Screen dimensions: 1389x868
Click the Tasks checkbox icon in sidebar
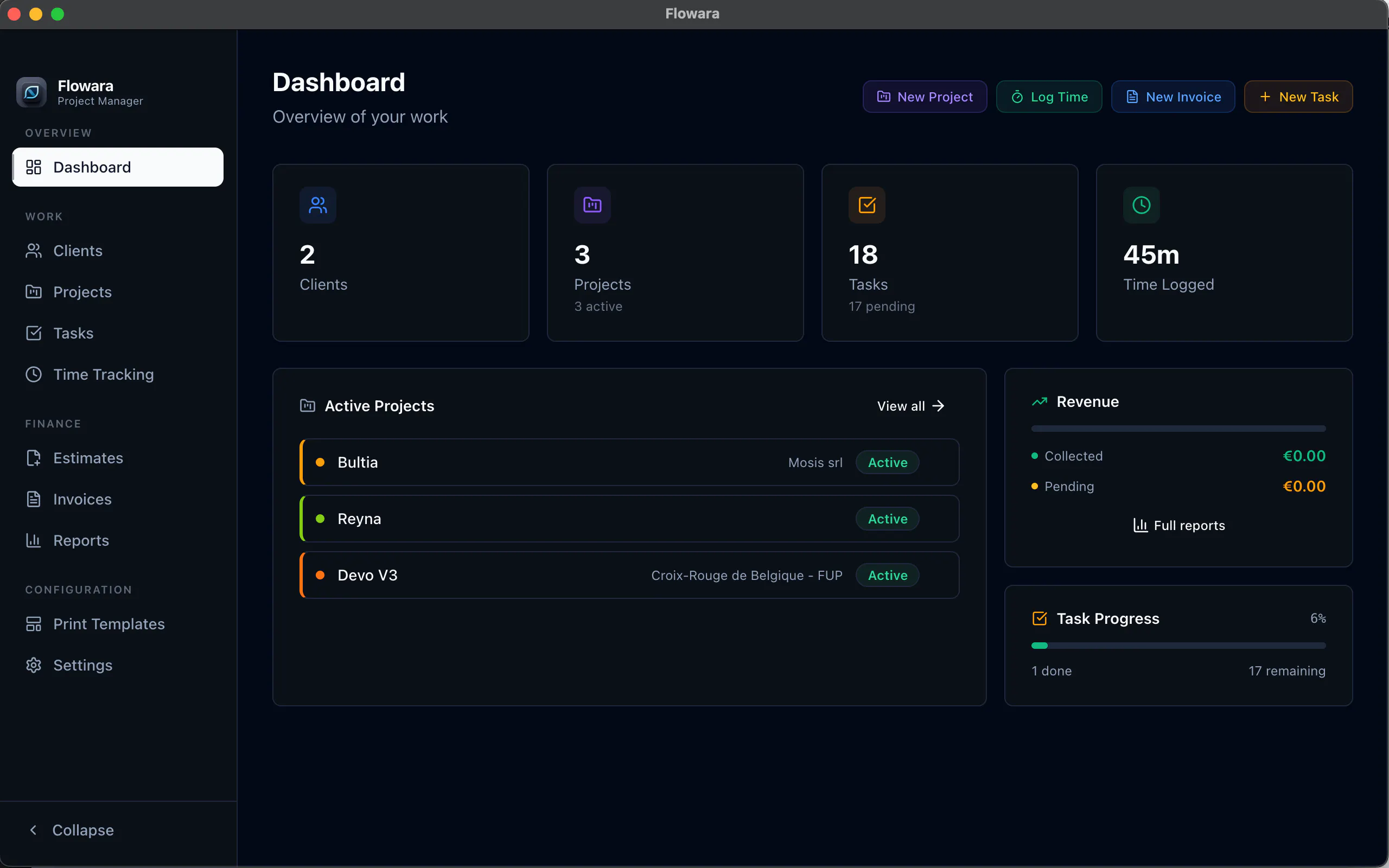coord(34,333)
